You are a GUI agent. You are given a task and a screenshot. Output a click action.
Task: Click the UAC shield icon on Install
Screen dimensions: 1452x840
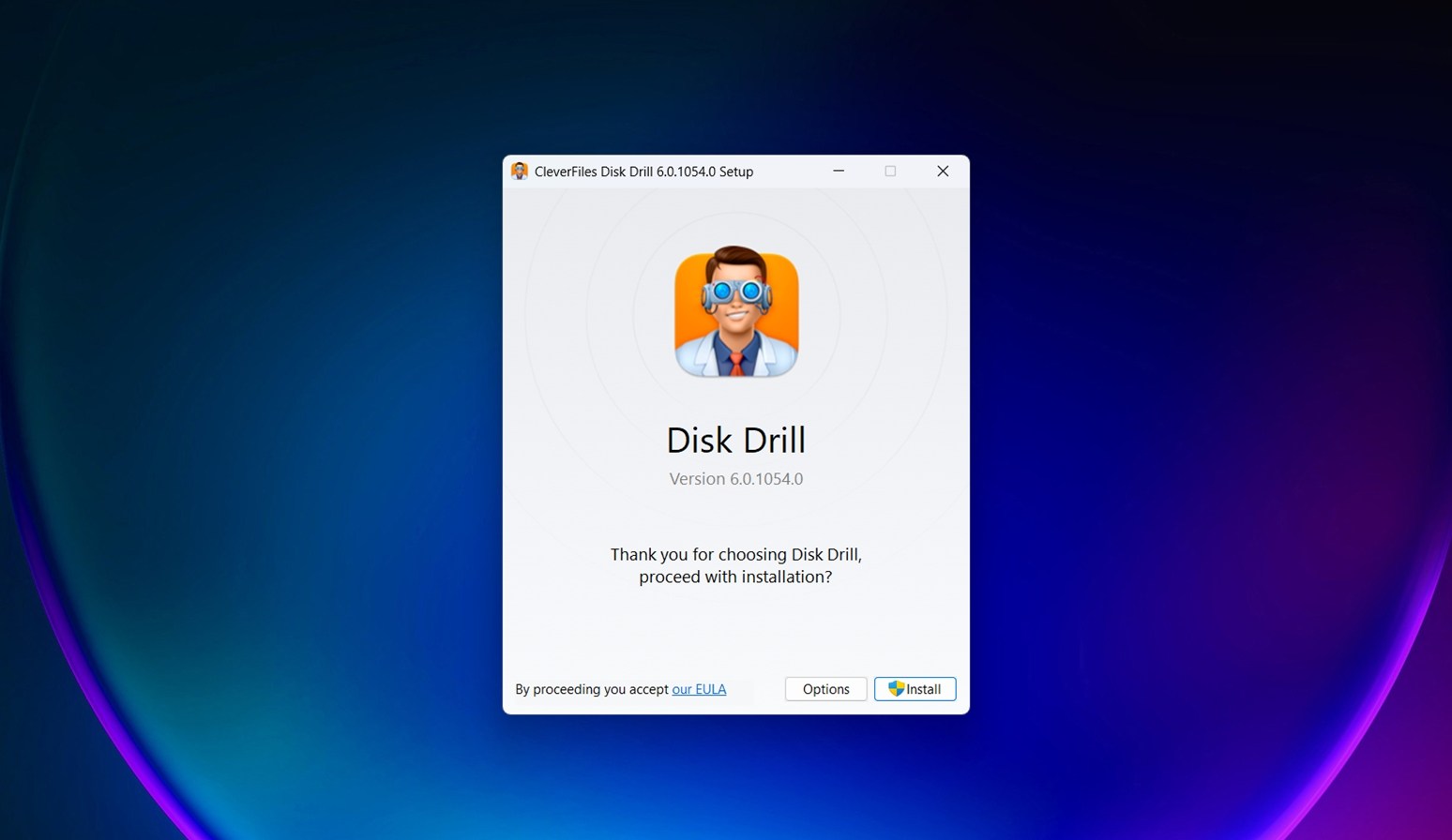(x=896, y=689)
